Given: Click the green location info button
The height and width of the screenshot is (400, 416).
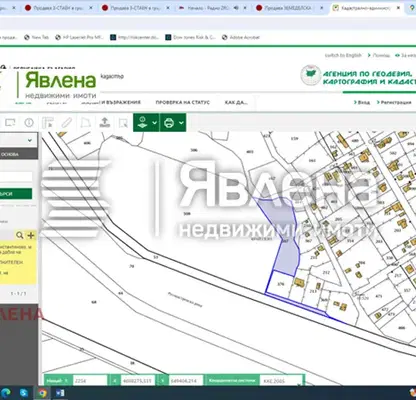Looking at the screenshot, I should pos(142,123).
